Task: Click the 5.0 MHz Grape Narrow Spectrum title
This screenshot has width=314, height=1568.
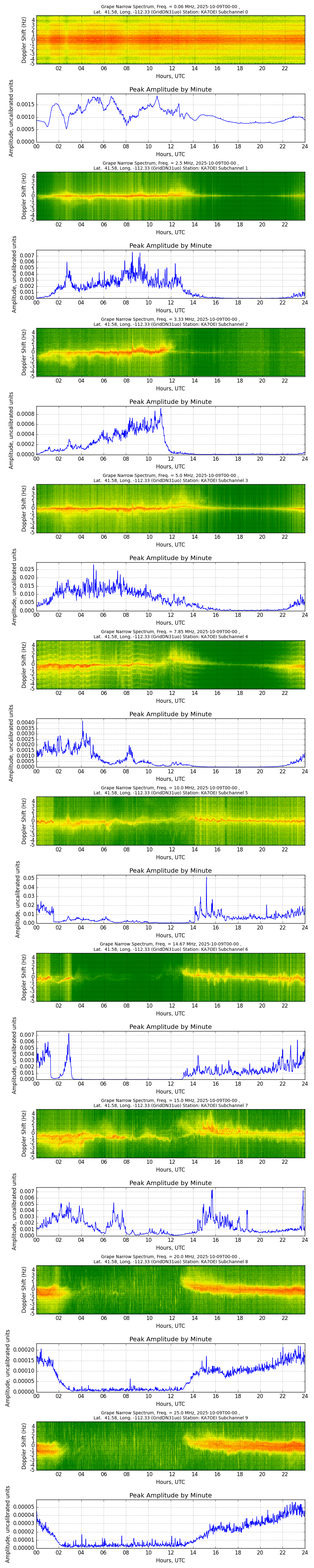Action: click(171, 478)
